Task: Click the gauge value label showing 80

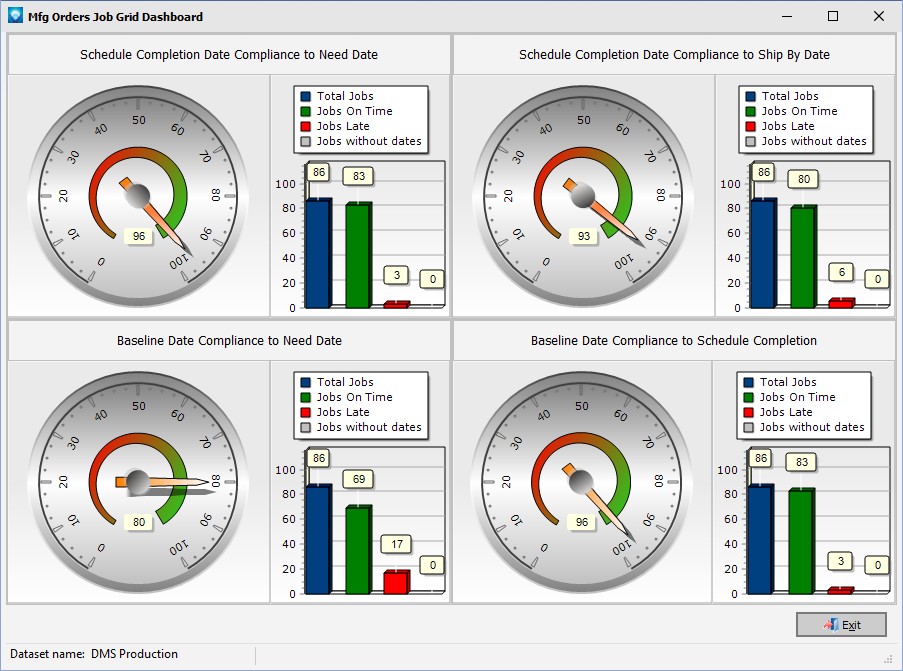Action: (x=138, y=522)
